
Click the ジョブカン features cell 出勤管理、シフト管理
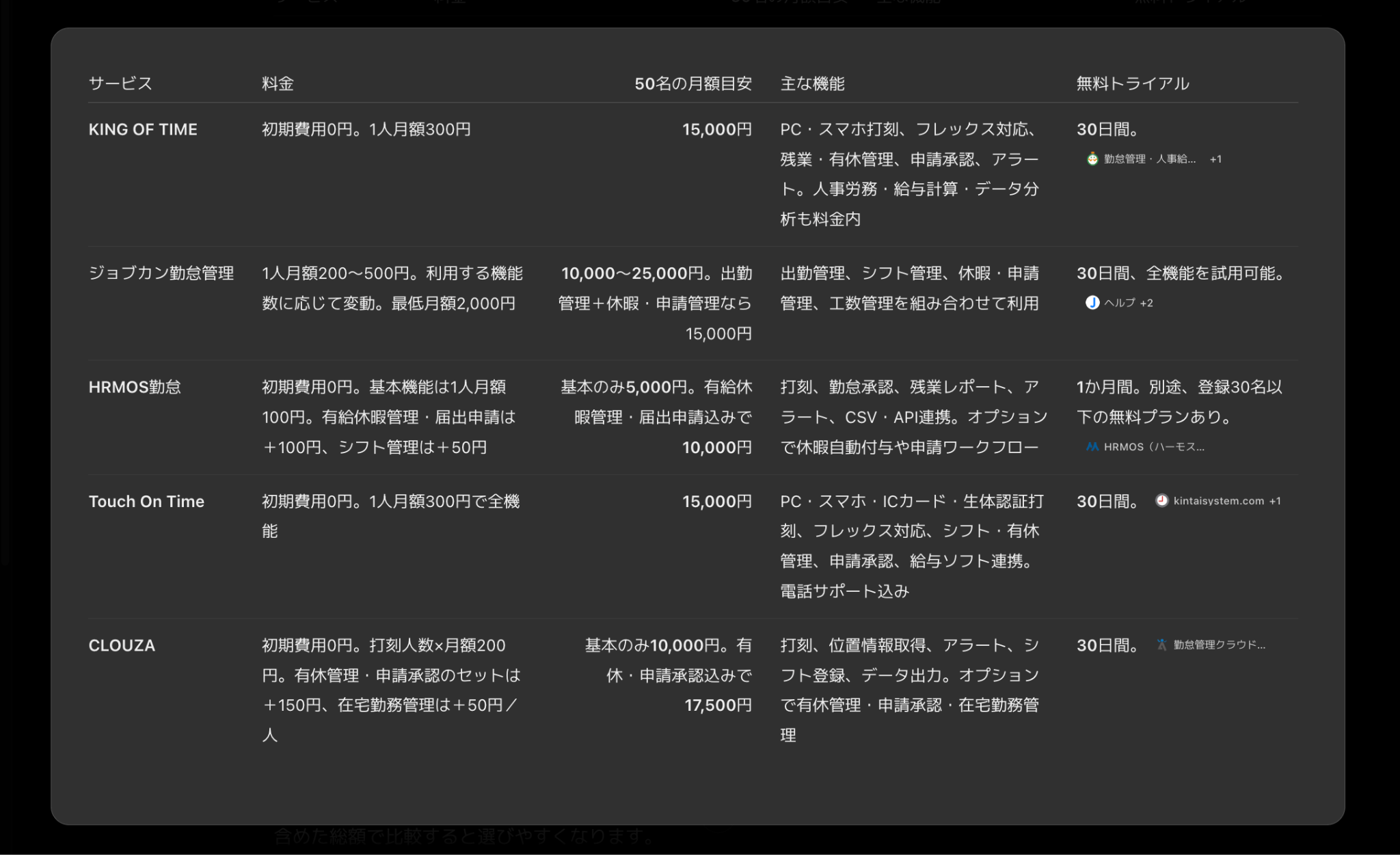[910, 288]
